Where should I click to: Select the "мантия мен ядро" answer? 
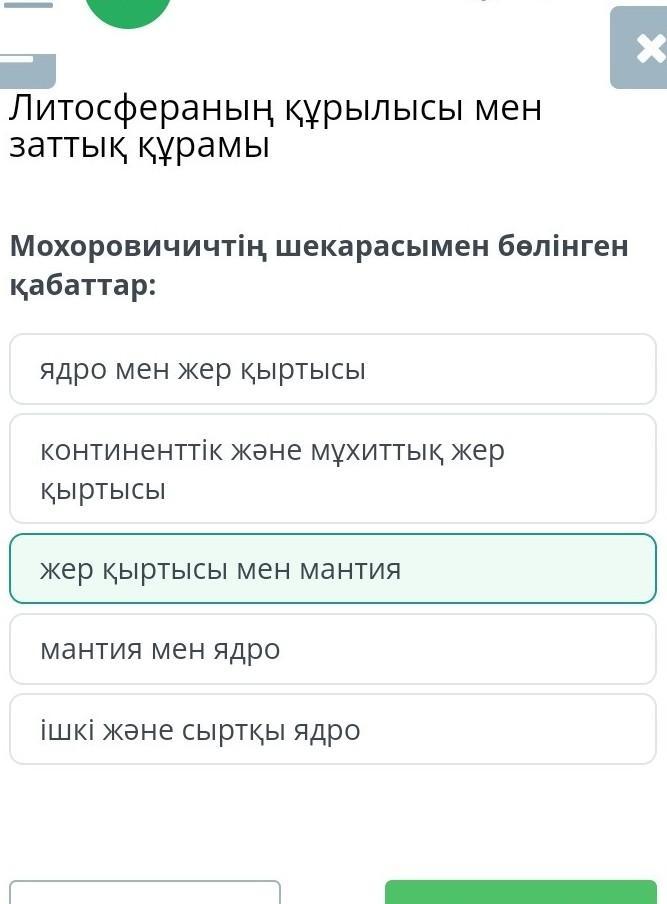(x=333, y=649)
